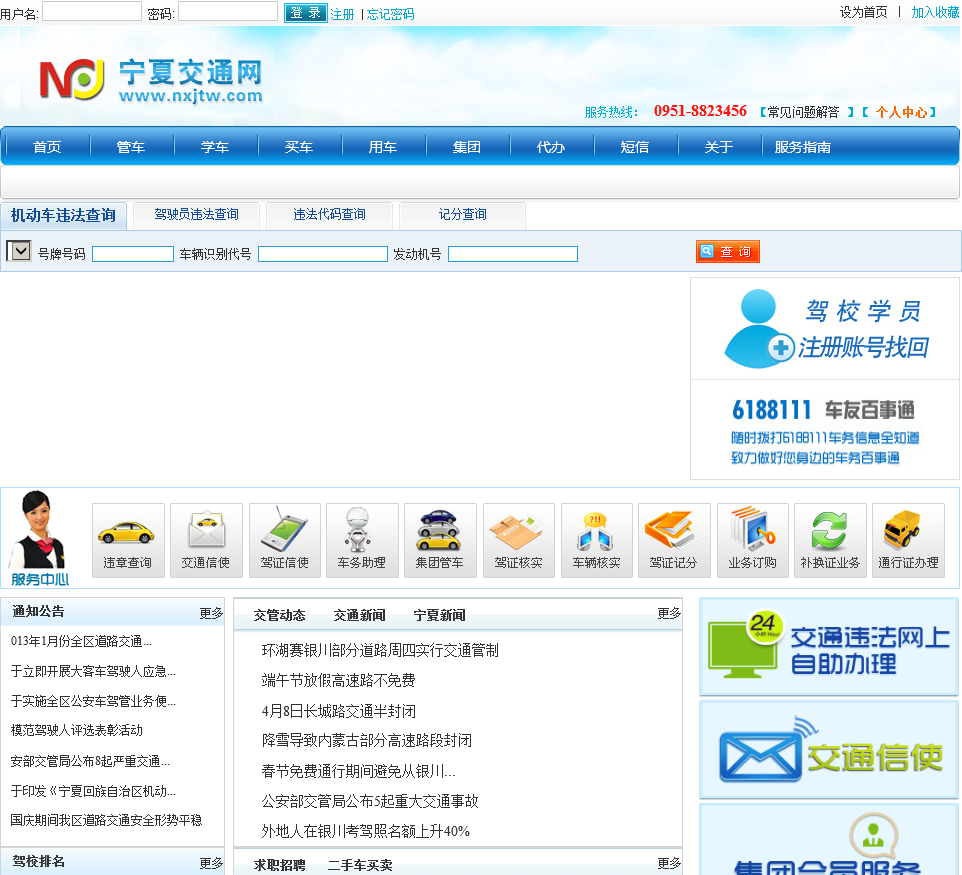Open the 驾证核实 package icon
This screenshot has width=962, height=875.
click(x=518, y=540)
